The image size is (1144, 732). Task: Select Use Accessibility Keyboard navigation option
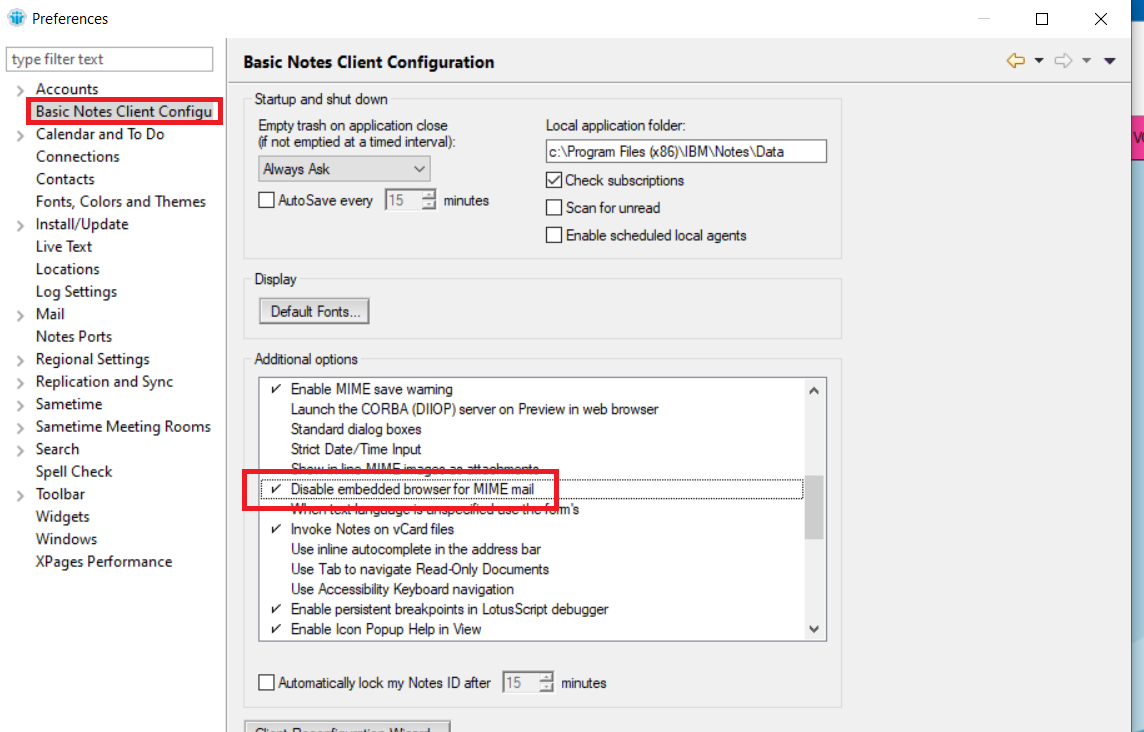(402, 589)
